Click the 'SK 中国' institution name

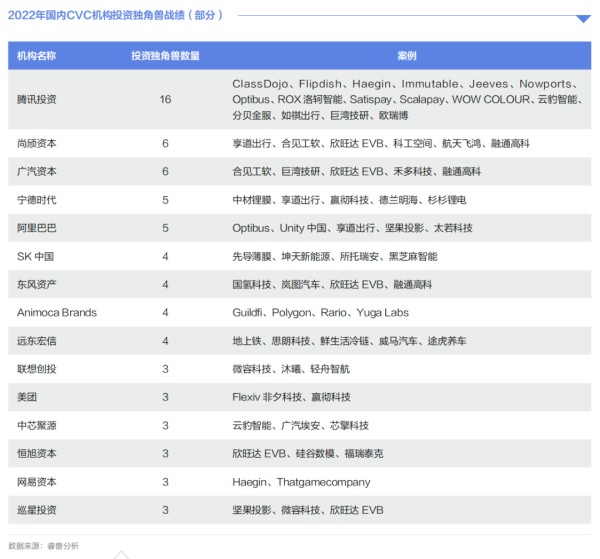click(x=36, y=256)
